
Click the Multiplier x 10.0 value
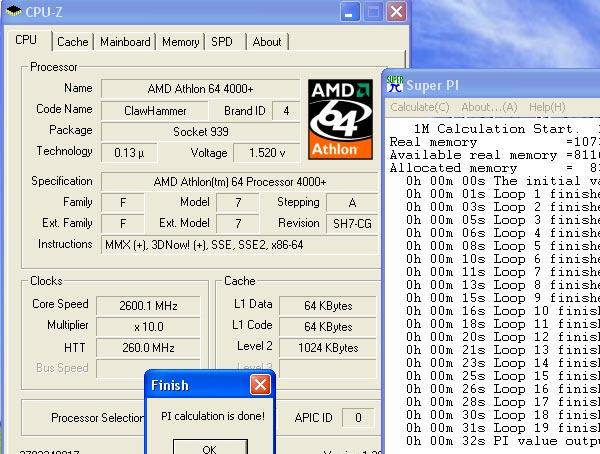pyautogui.click(x=148, y=327)
